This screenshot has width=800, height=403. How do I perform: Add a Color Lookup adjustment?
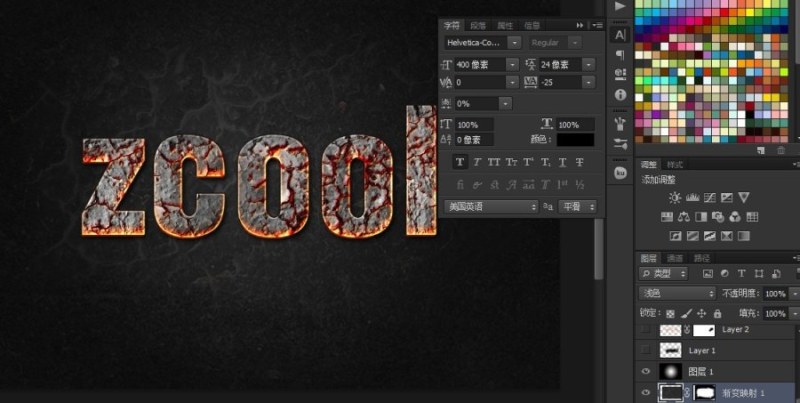(x=752, y=217)
